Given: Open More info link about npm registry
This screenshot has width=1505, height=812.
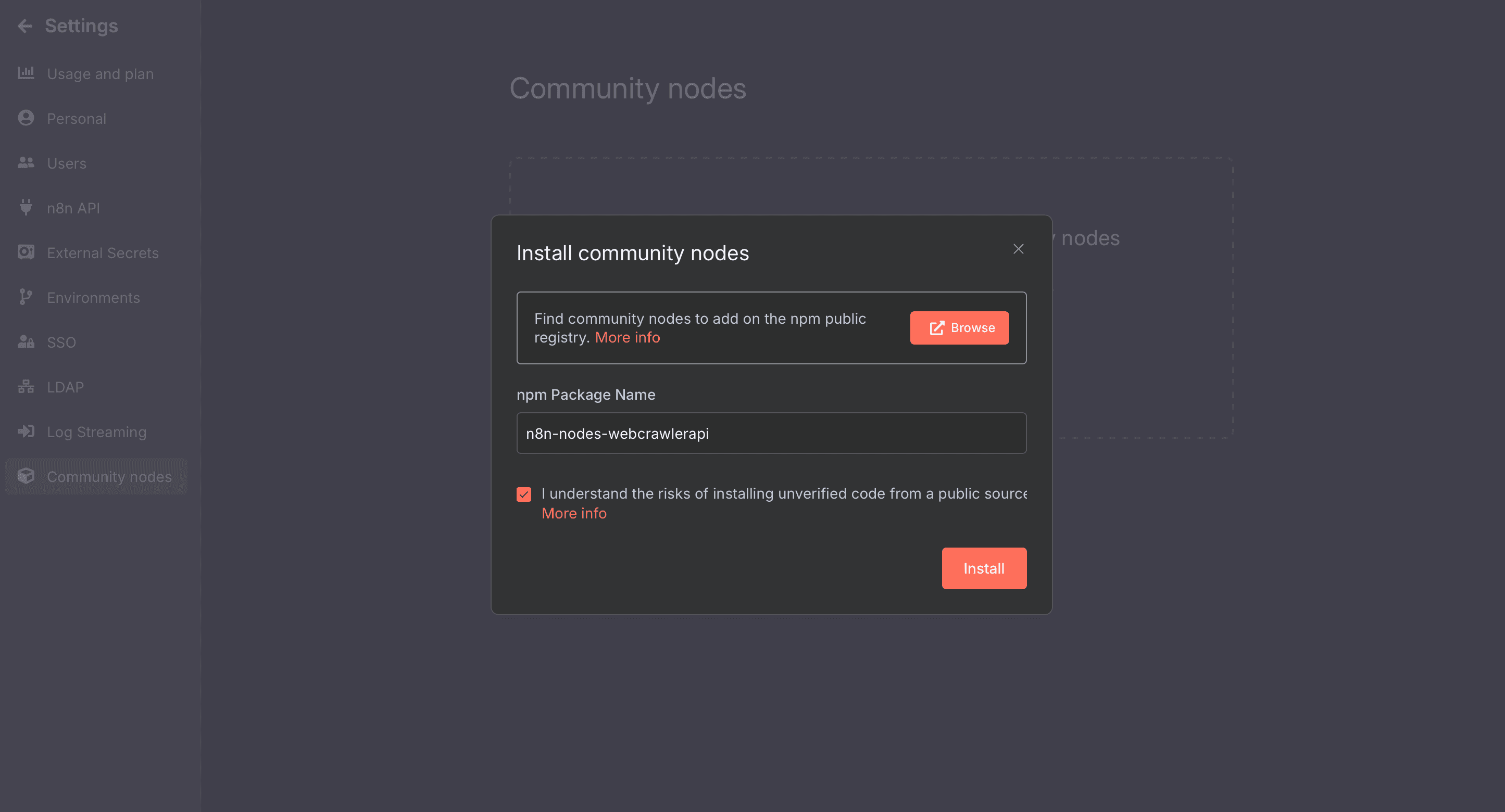Looking at the screenshot, I should tap(627, 337).
